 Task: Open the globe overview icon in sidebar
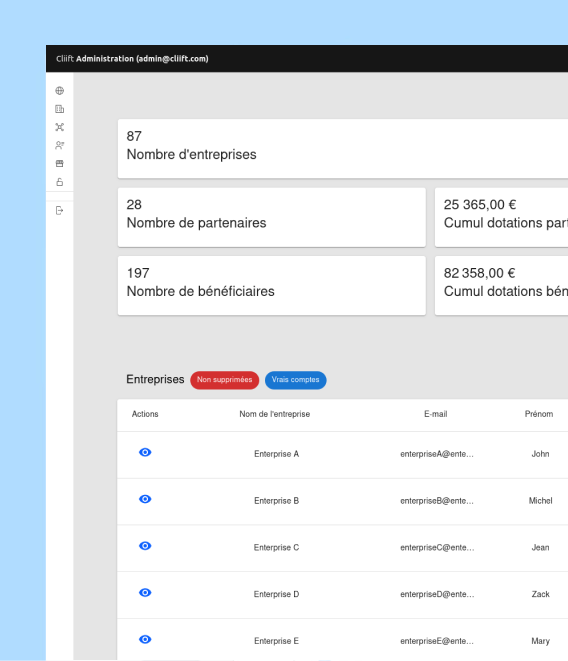tap(59, 91)
